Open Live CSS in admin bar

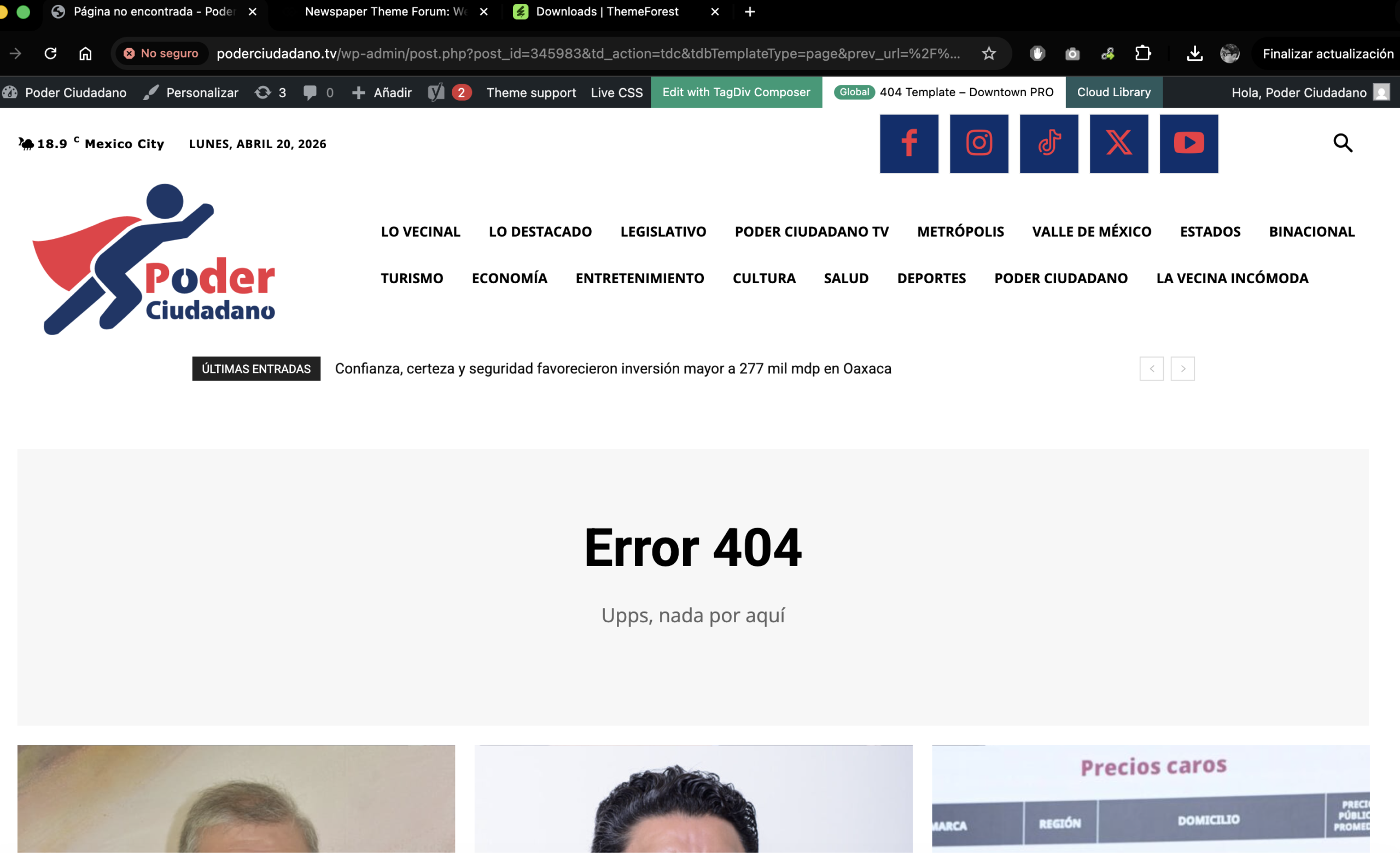click(616, 92)
